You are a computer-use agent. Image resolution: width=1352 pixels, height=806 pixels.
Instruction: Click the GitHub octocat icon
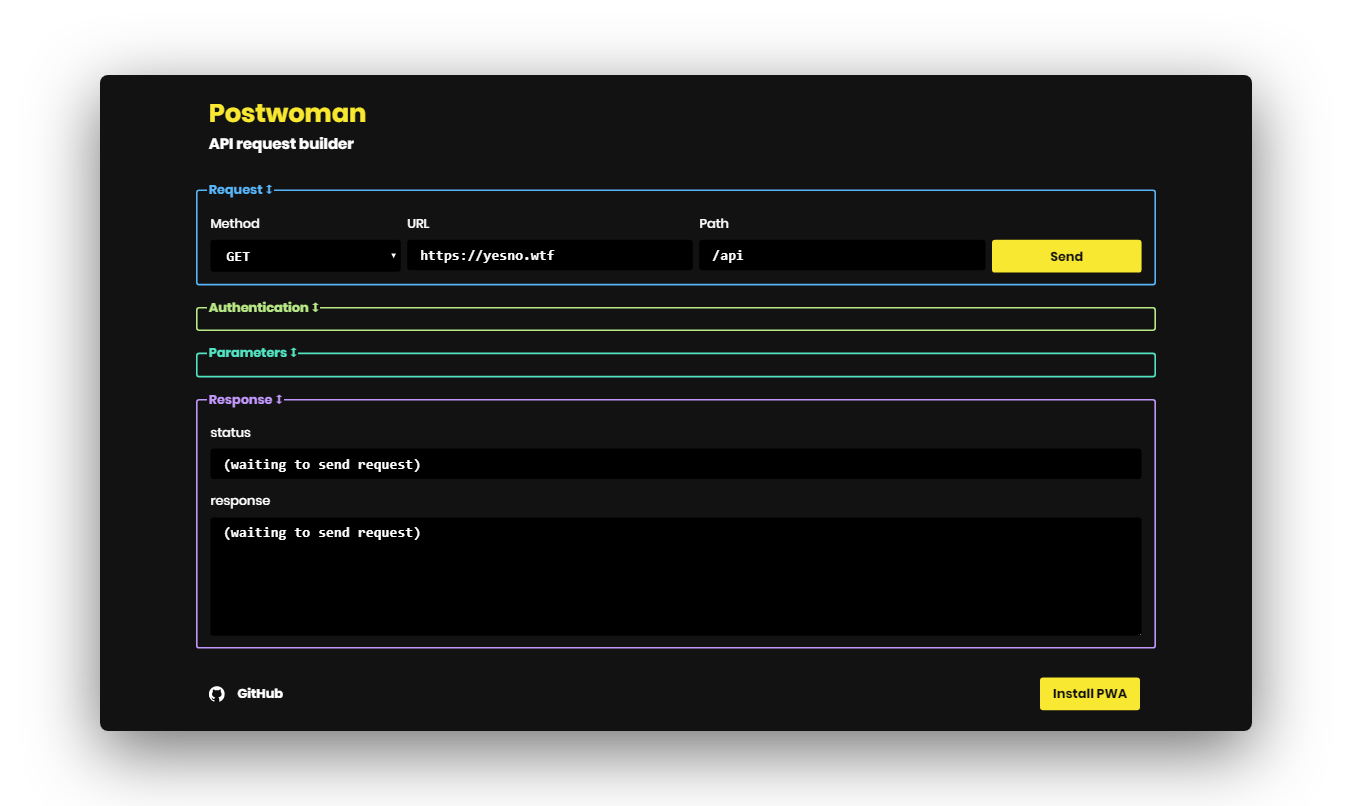coord(217,694)
